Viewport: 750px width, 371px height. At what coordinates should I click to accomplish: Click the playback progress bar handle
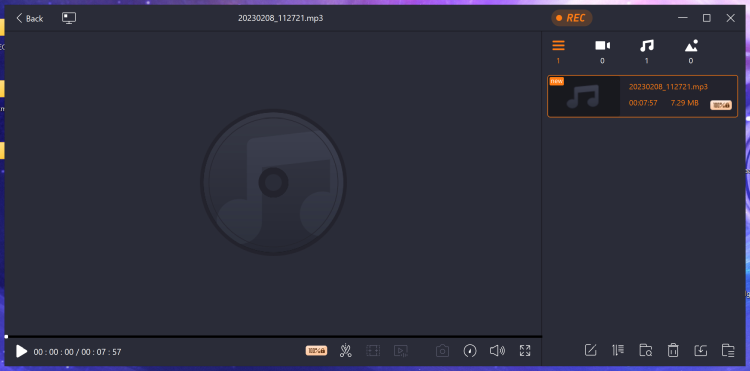pyautogui.click(x=6, y=337)
